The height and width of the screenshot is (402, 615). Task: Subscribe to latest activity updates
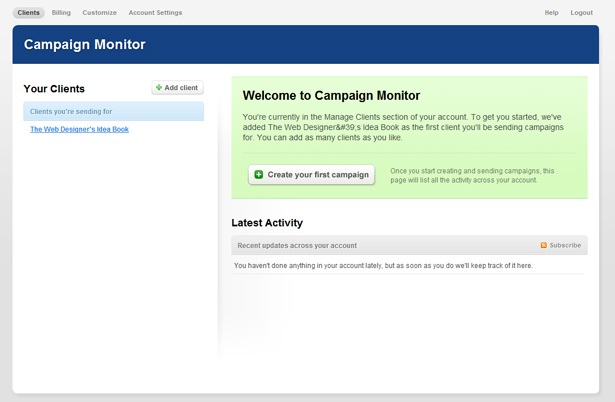point(565,245)
